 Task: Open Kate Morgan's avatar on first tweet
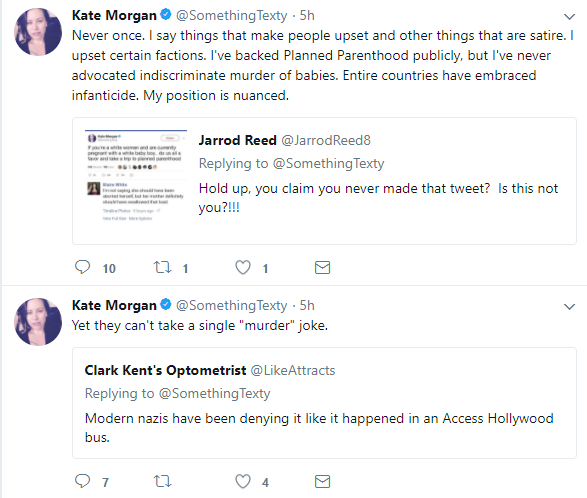[38, 32]
